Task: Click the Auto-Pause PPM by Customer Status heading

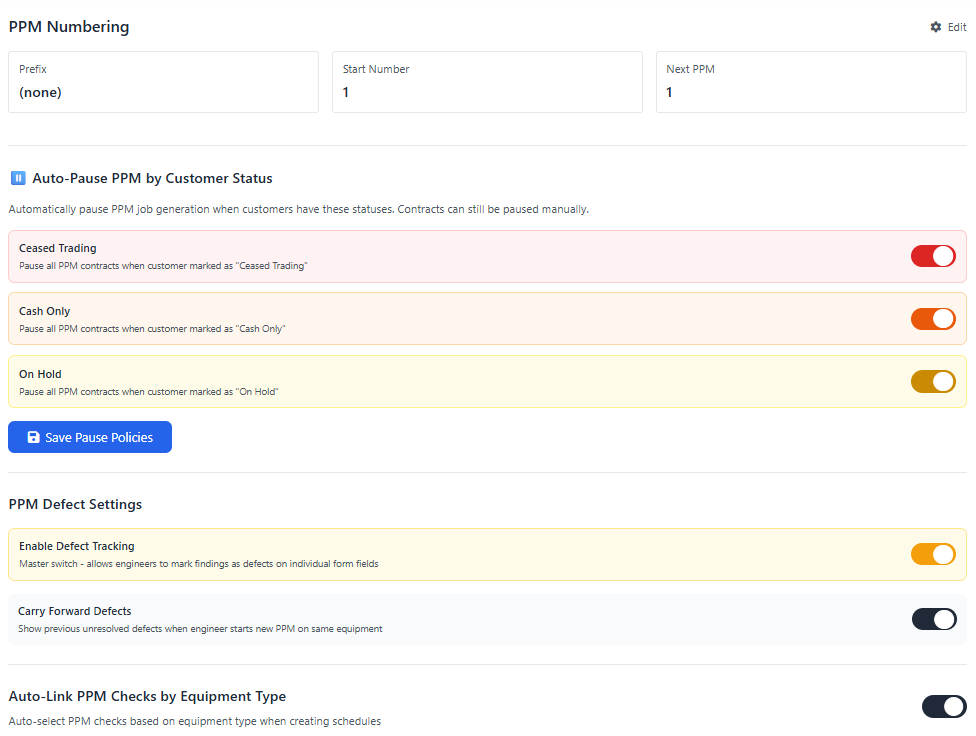Action: pos(152,178)
